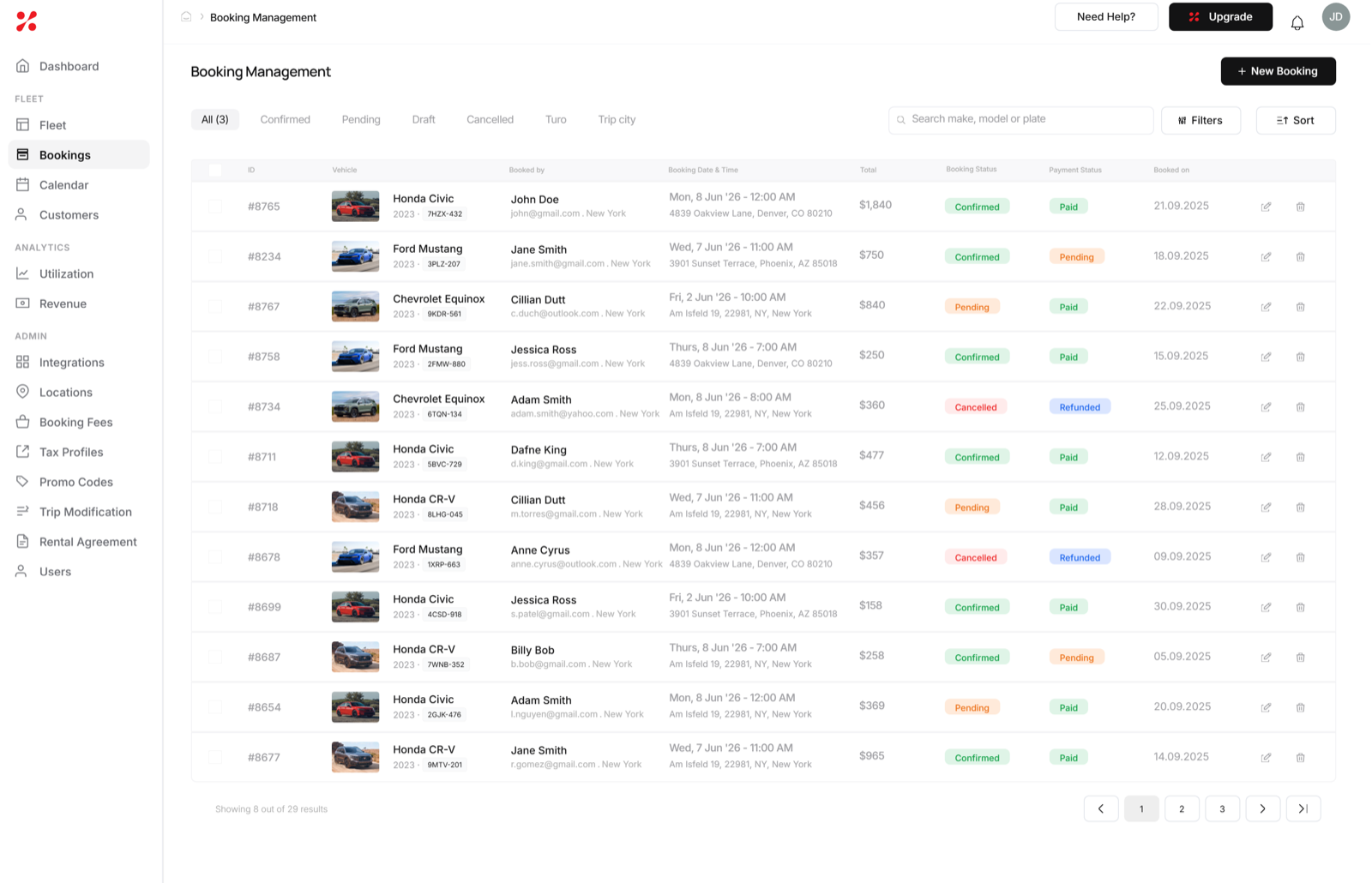
Task: Check the row for booking #8234
Action: 215,256
